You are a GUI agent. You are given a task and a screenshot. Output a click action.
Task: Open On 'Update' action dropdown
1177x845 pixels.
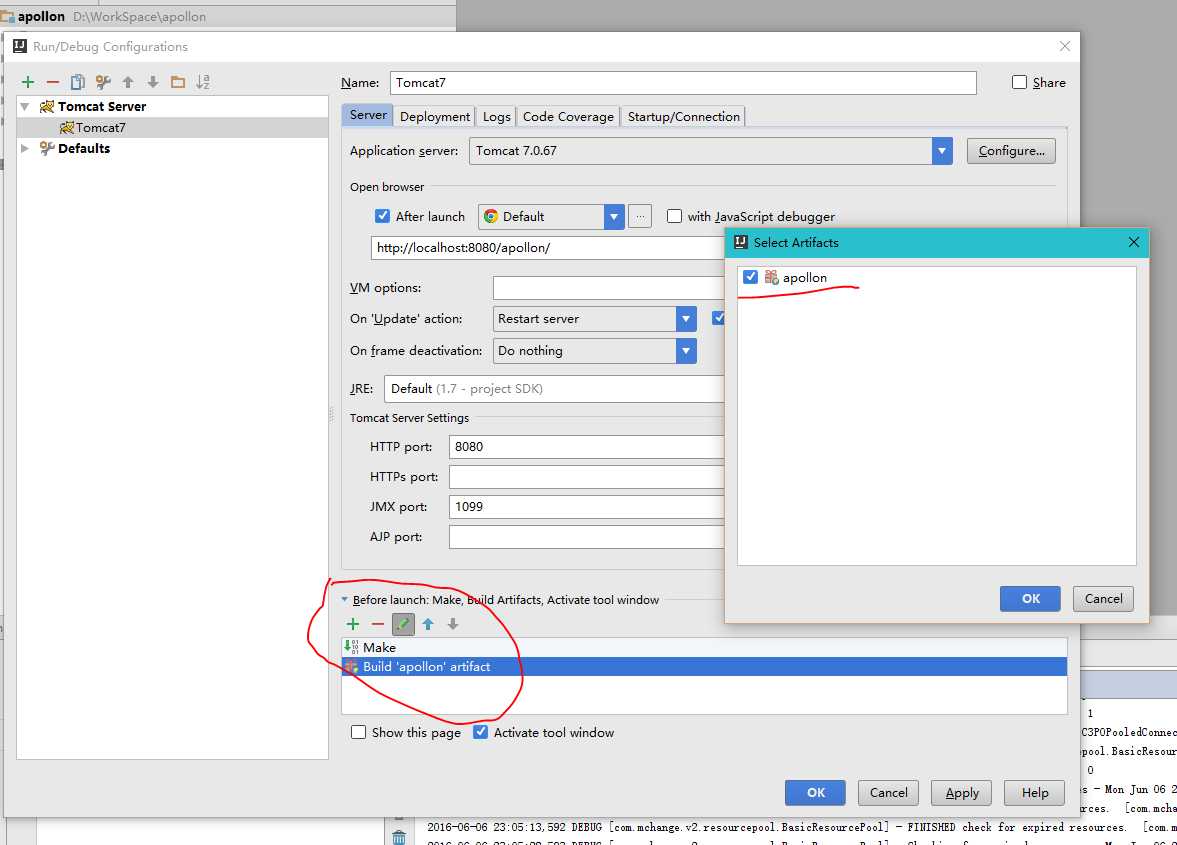click(x=685, y=318)
